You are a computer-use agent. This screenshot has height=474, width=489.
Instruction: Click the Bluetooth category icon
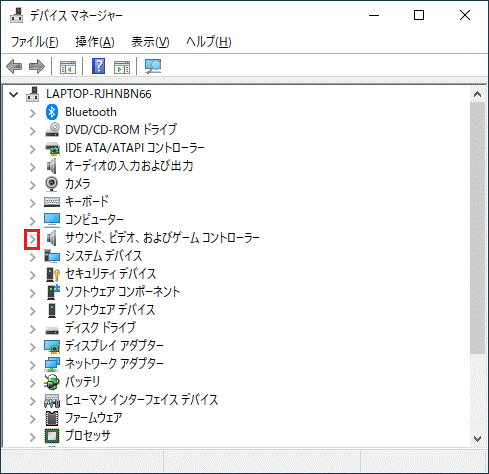click(52, 112)
